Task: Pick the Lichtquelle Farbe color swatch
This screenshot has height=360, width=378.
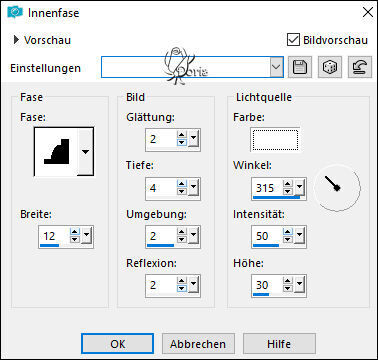Action: 275,140
